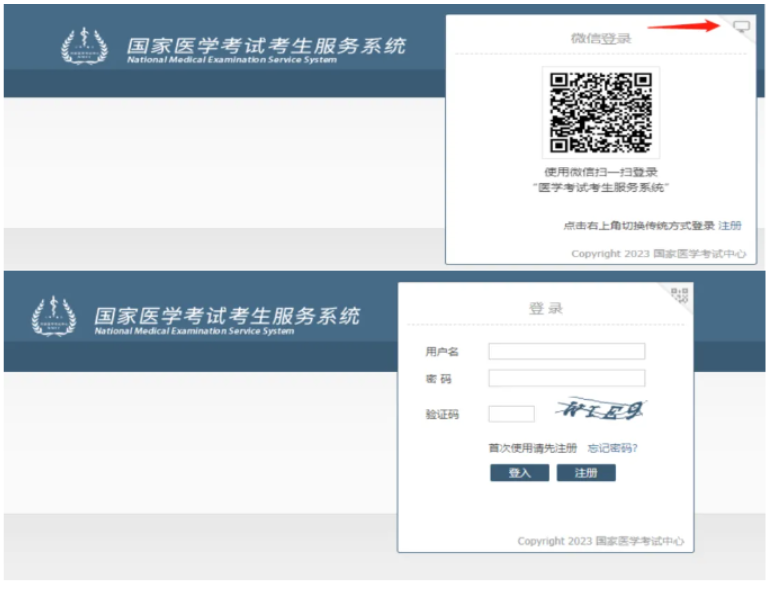Click the 微信登录 panel title
Screen dimensions: 778x589
coord(600,38)
